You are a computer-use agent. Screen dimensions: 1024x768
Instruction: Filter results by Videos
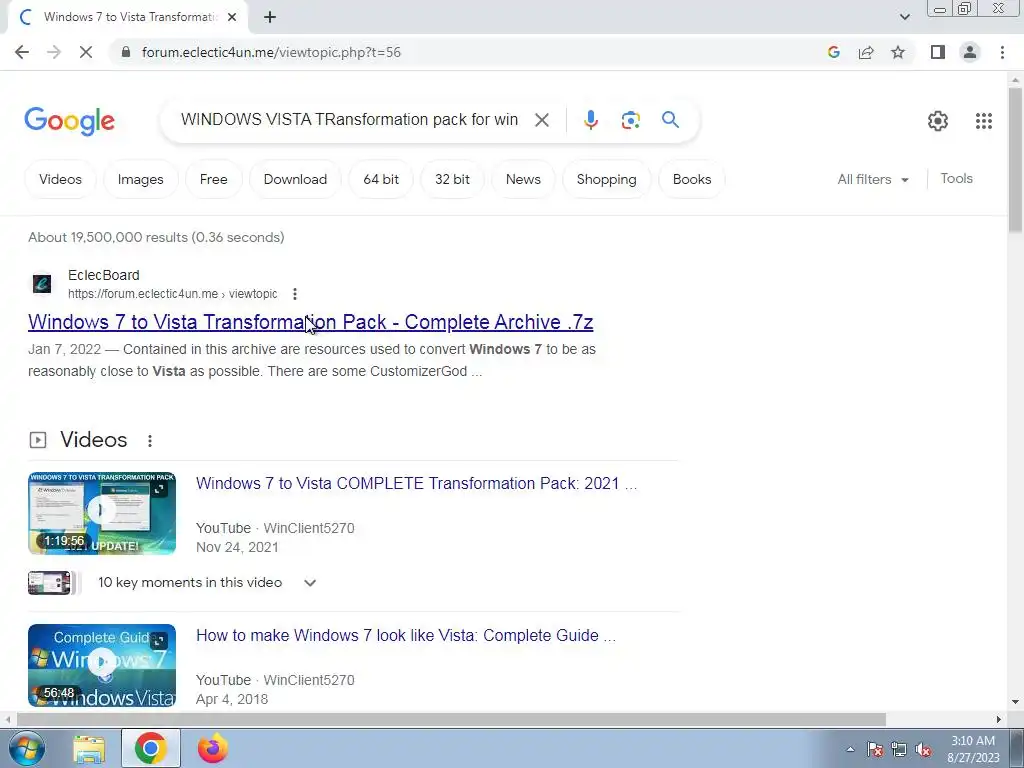pos(60,180)
